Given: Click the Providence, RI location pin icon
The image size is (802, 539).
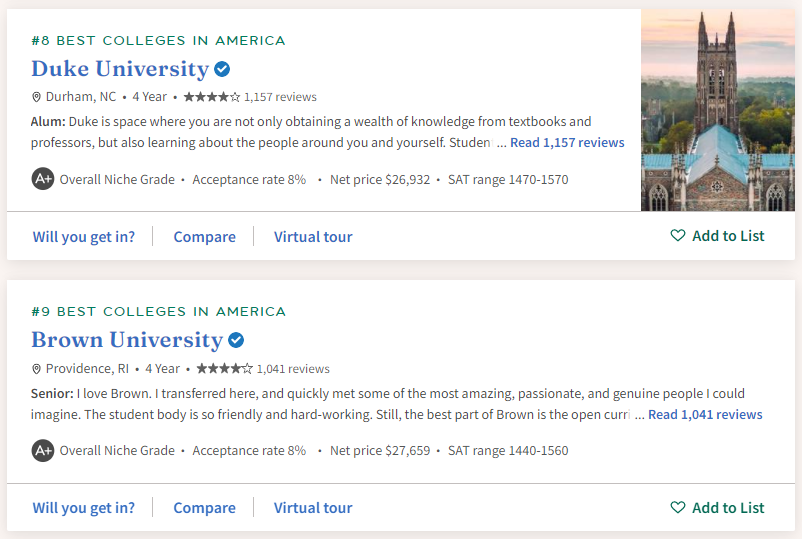Looking at the screenshot, I should pyautogui.click(x=37, y=369).
